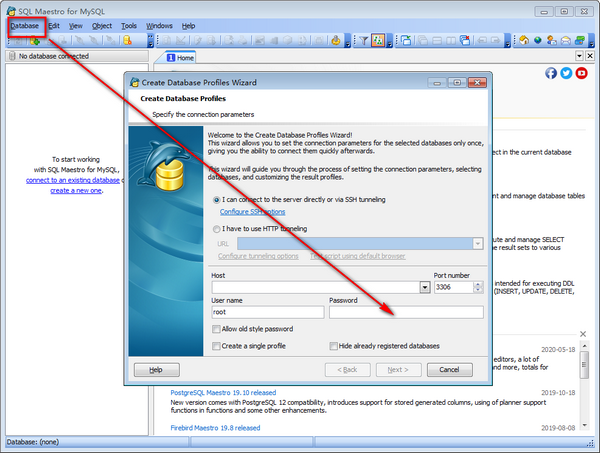Expand window toolbar overflow arrow after navigation arrows
The width and height of the screenshot is (600, 453).
point(507,41)
